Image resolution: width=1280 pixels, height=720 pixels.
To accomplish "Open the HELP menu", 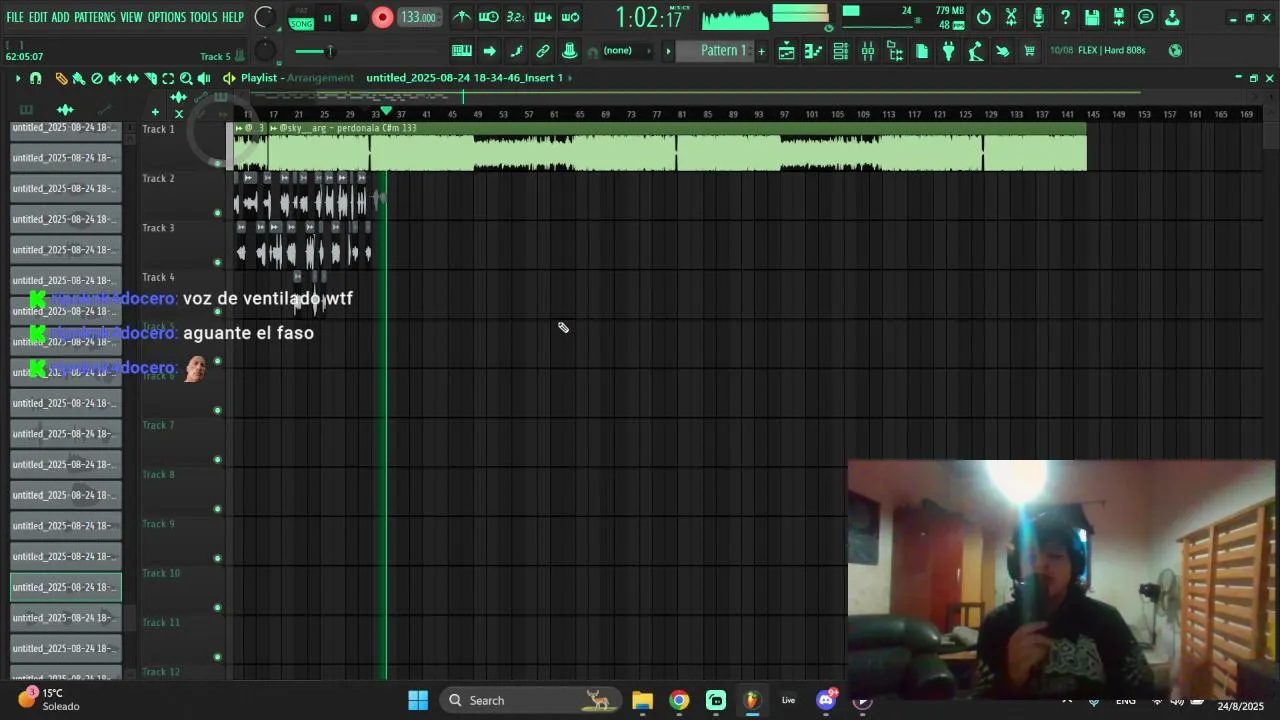I will (233, 17).
